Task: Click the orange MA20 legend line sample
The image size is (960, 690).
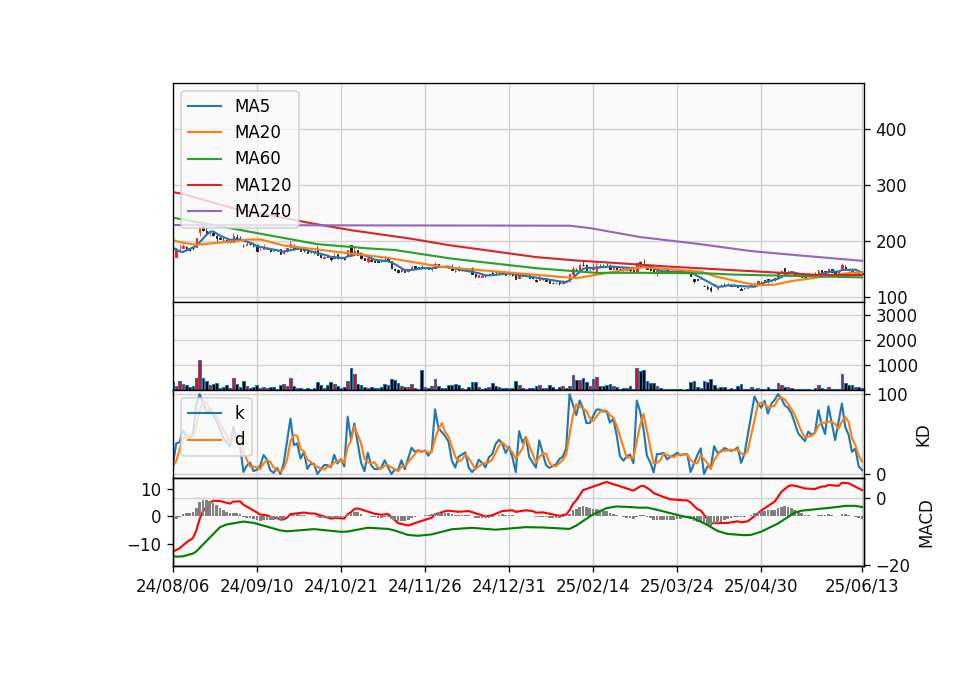Action: [204, 132]
